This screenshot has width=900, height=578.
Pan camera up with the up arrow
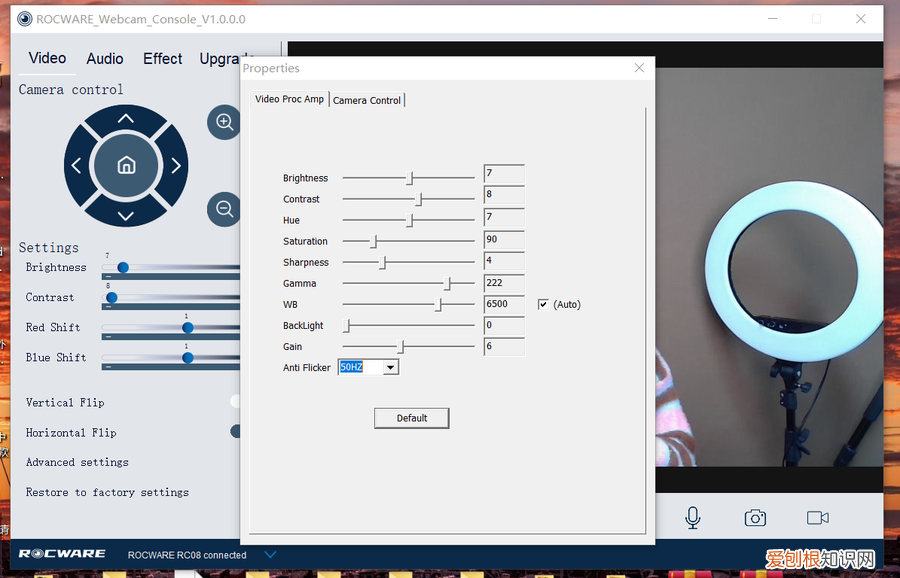pyautogui.click(x=126, y=119)
